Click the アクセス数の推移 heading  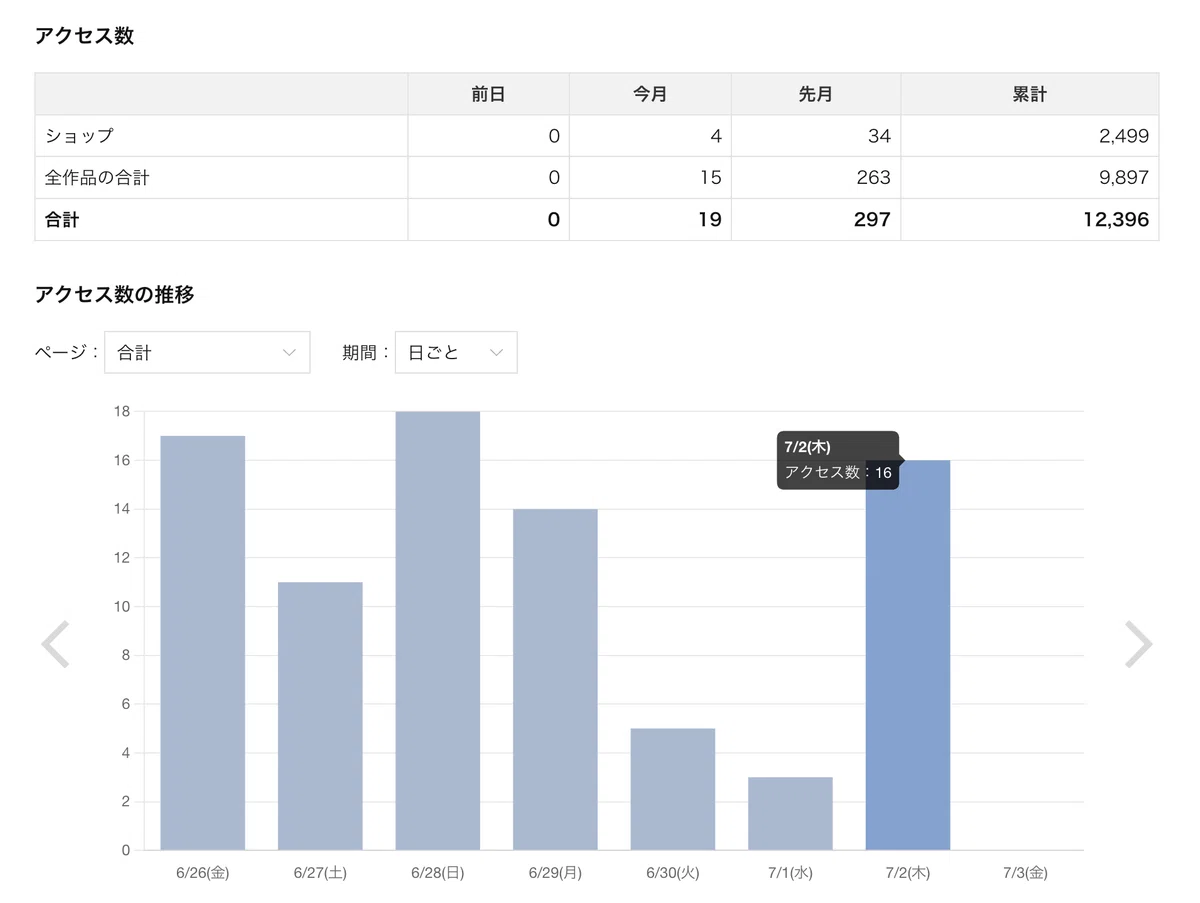(114, 294)
